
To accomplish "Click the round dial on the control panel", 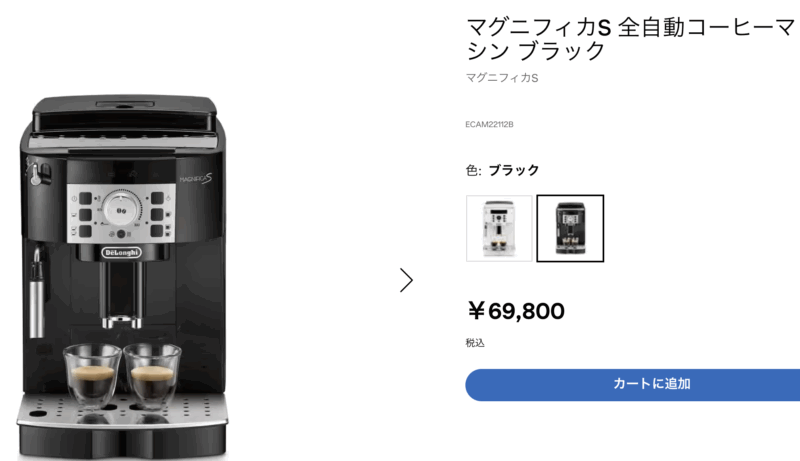I will 121,209.
